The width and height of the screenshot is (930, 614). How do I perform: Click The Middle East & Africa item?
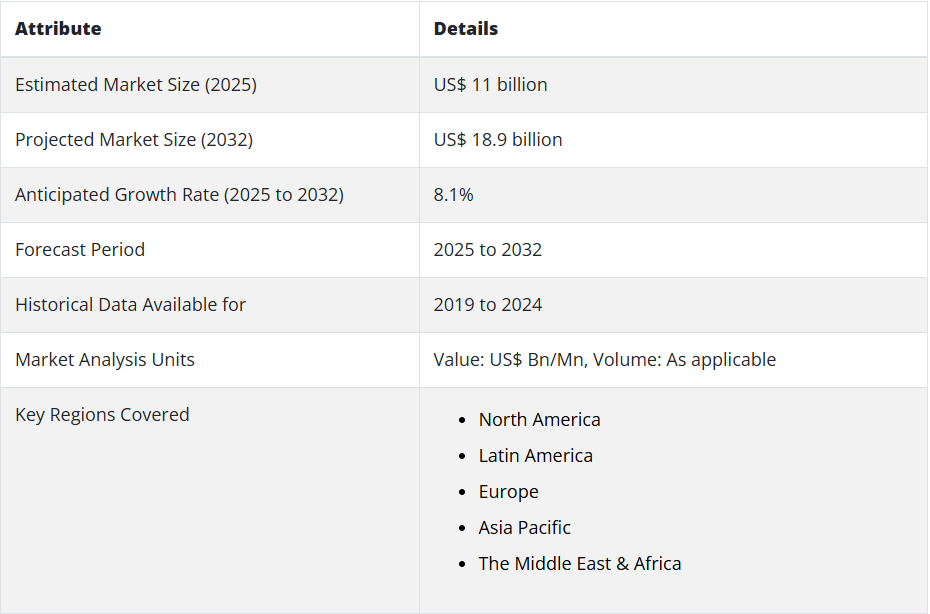(580, 564)
